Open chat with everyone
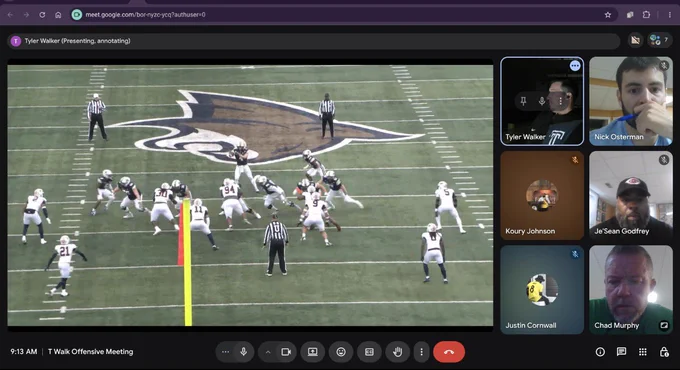This screenshot has height=370, width=680. coord(621,352)
